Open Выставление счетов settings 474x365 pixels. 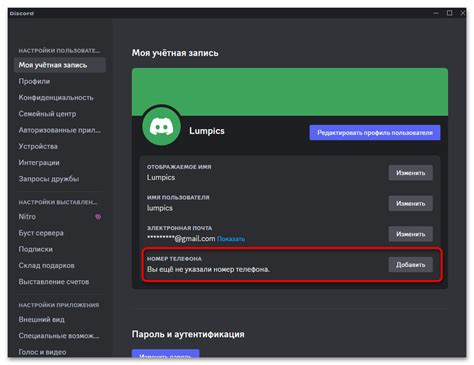click(54, 282)
